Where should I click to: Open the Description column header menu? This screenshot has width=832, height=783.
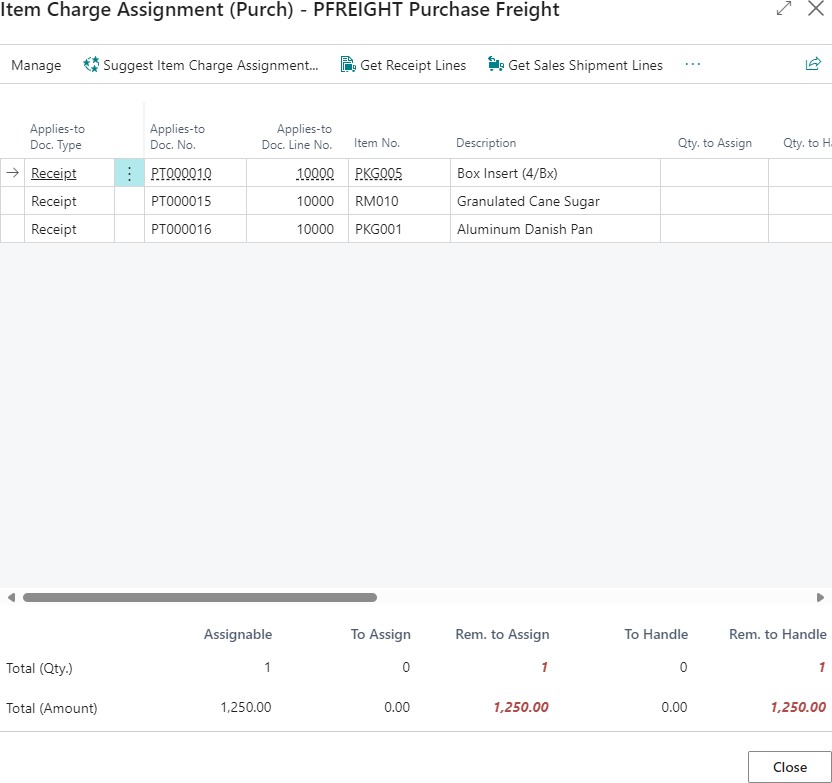click(x=486, y=143)
